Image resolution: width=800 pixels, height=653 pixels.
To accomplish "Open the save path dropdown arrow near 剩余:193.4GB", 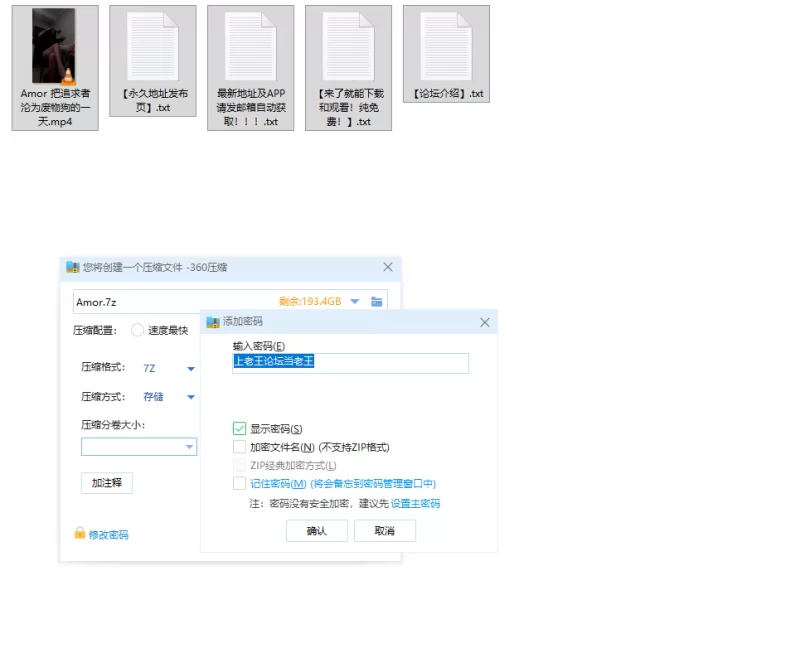I will (x=354, y=301).
